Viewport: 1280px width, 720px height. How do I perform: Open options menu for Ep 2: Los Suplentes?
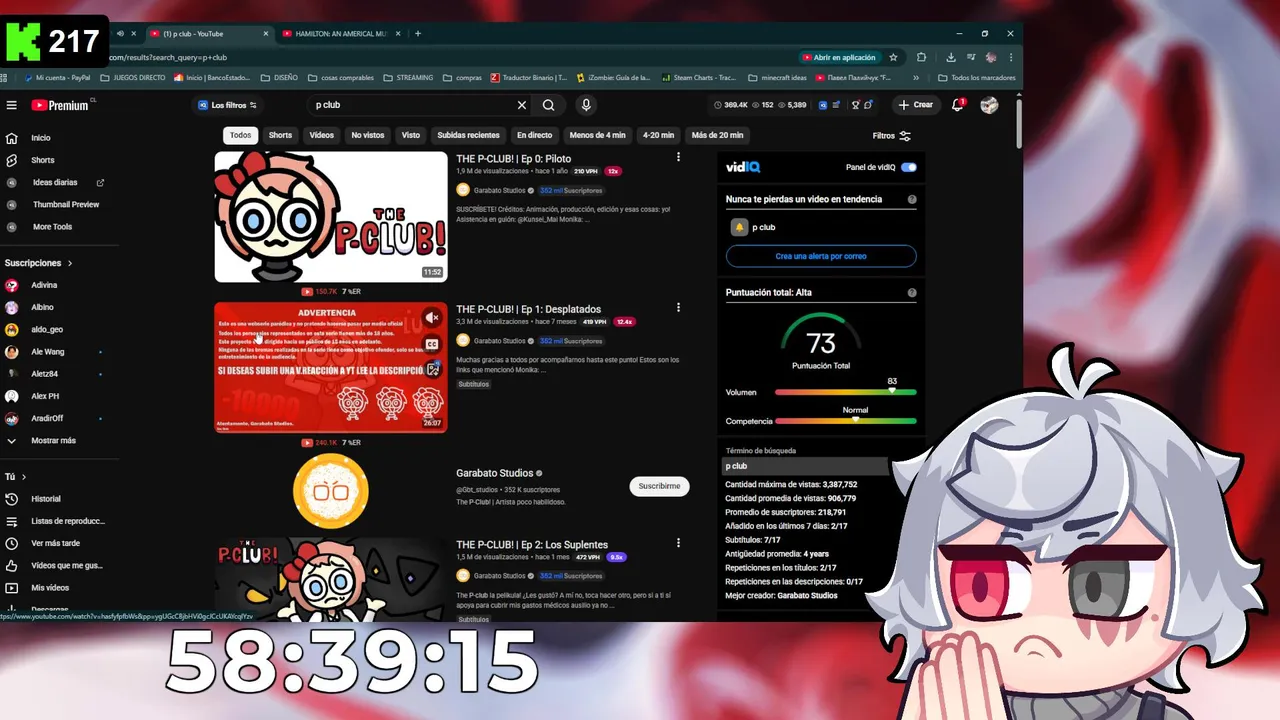[x=678, y=543]
